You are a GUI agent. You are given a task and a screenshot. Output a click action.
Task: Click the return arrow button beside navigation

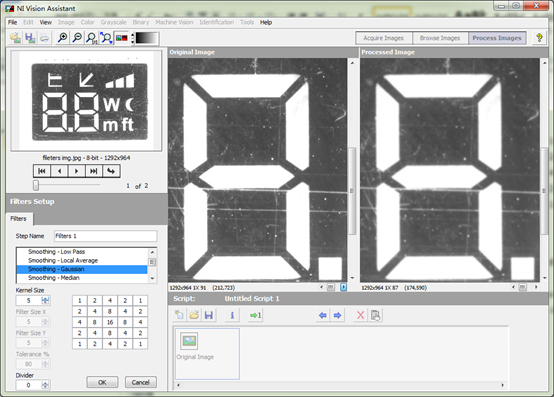[111, 171]
